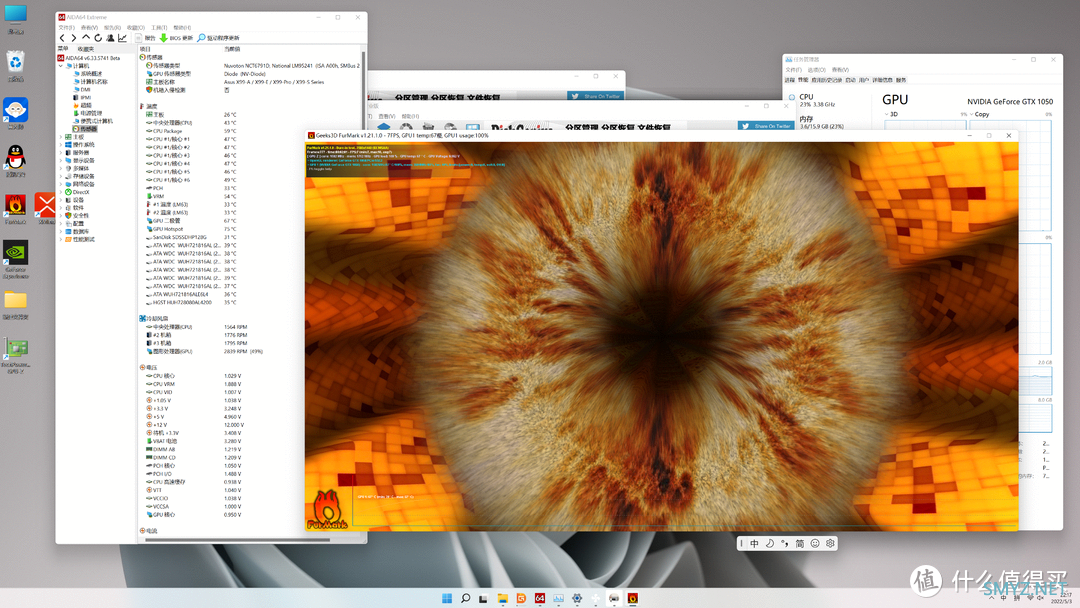The image size is (1080, 608).
Task: Expand the 操作系统 tree node
Action: [x=61, y=145]
